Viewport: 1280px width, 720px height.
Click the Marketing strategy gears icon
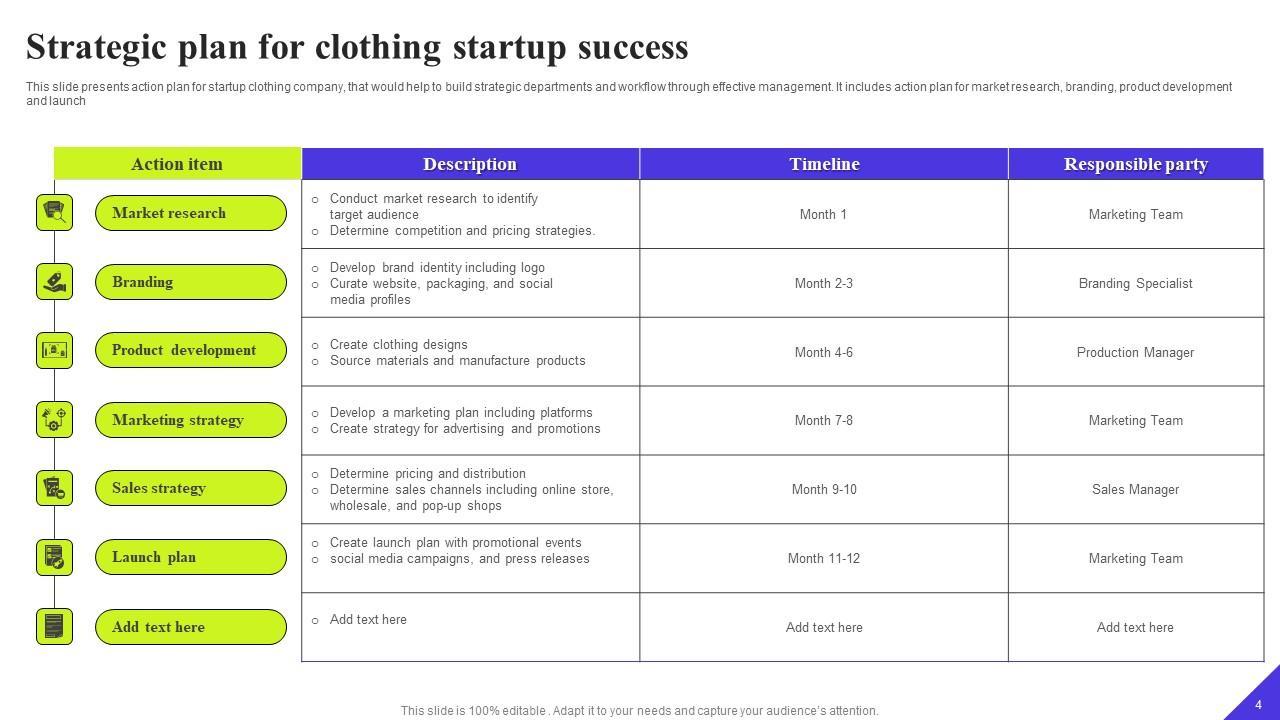click(x=55, y=420)
